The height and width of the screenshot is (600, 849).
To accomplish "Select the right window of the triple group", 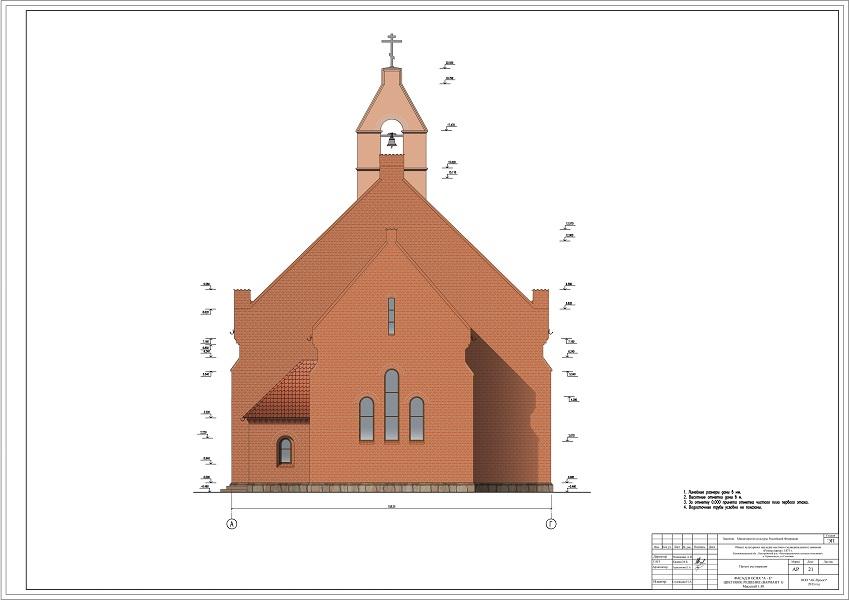I will click(x=416, y=418).
